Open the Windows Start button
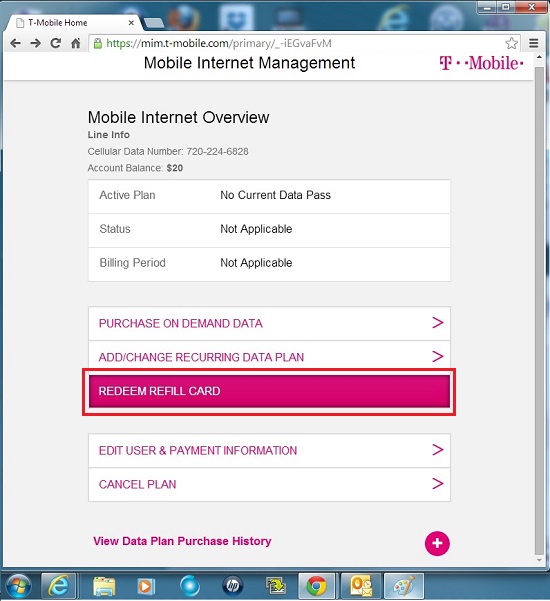 [18, 586]
